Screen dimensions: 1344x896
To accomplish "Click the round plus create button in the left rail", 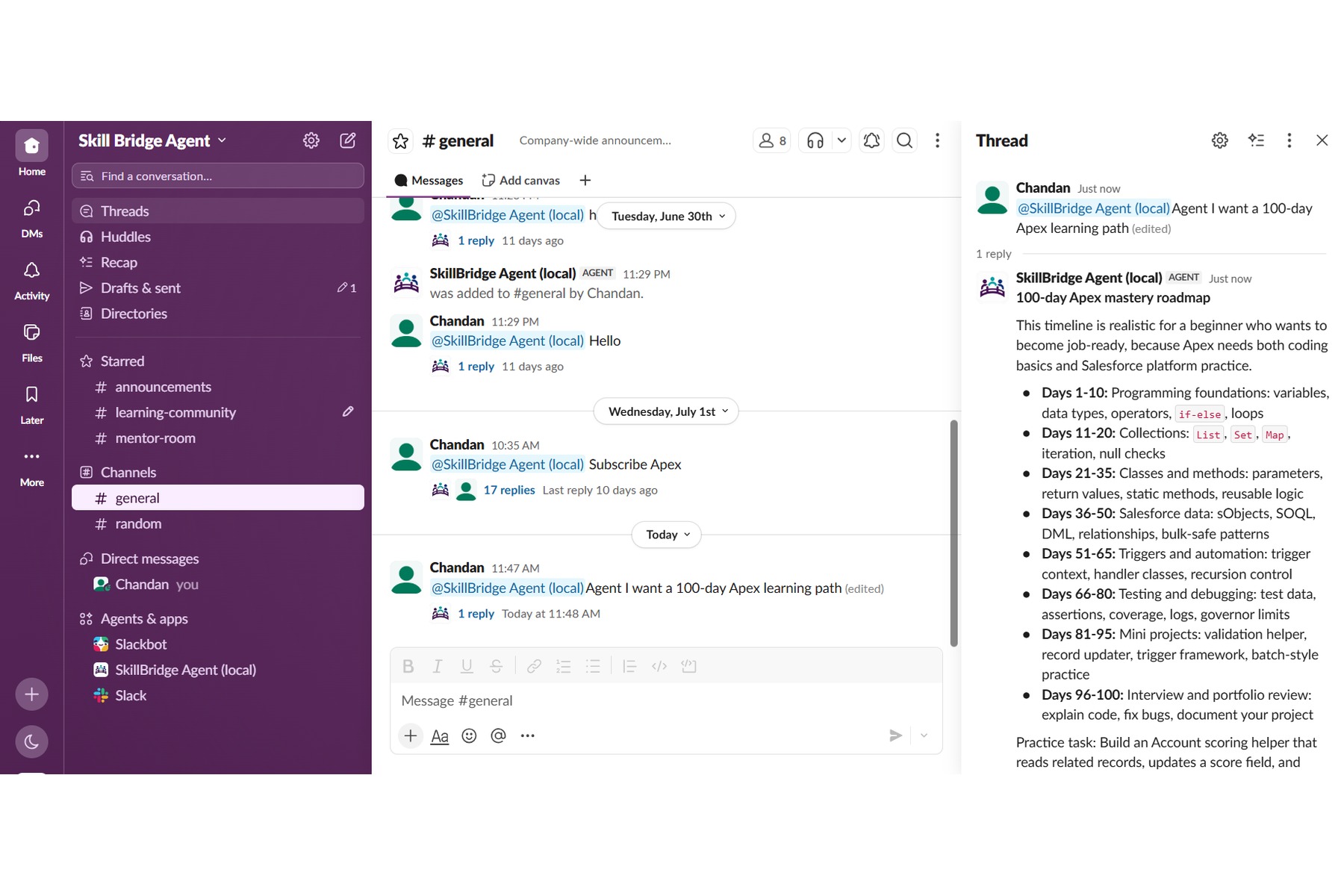I will coord(31,694).
